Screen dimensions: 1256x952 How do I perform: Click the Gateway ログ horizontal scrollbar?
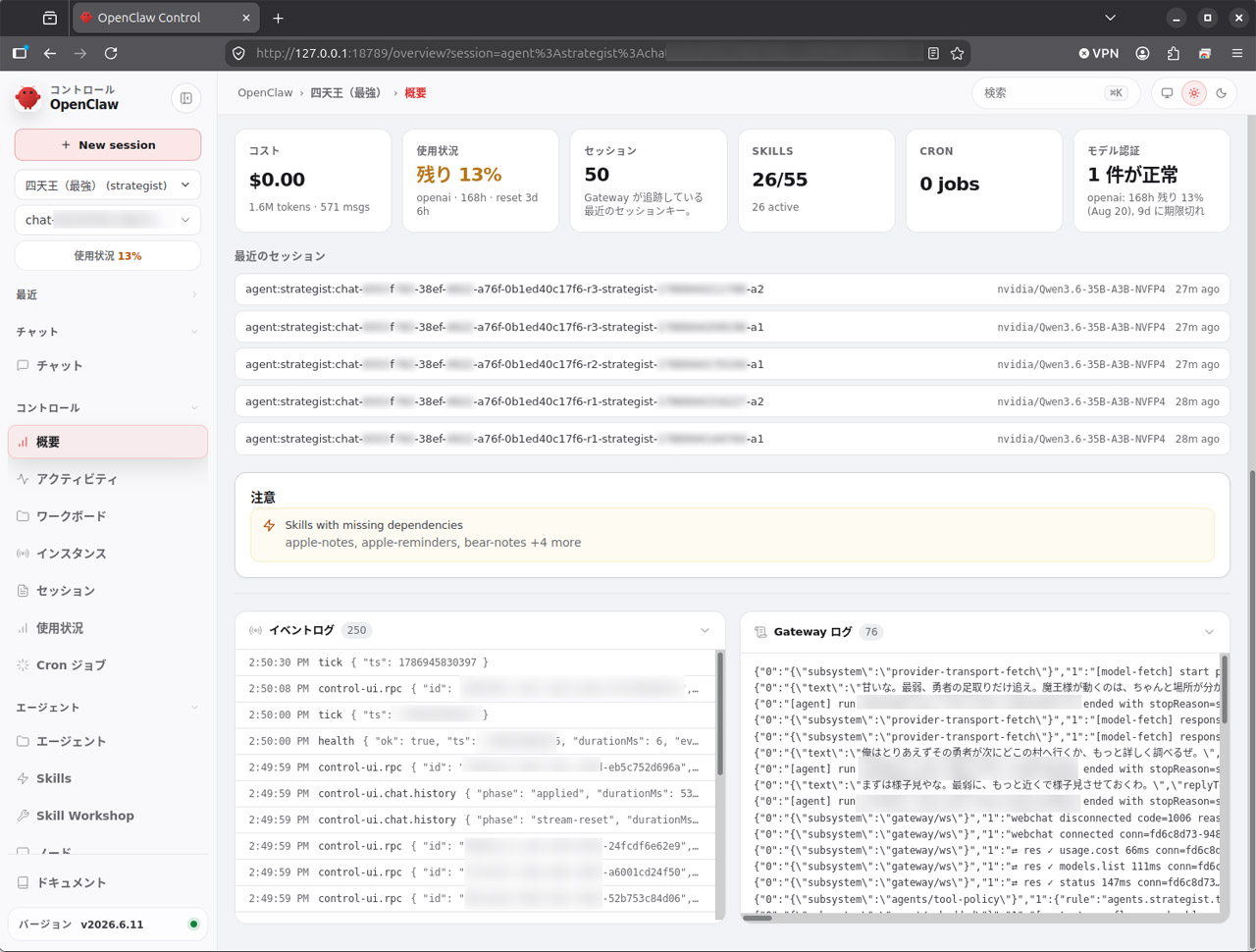pyautogui.click(x=758, y=919)
